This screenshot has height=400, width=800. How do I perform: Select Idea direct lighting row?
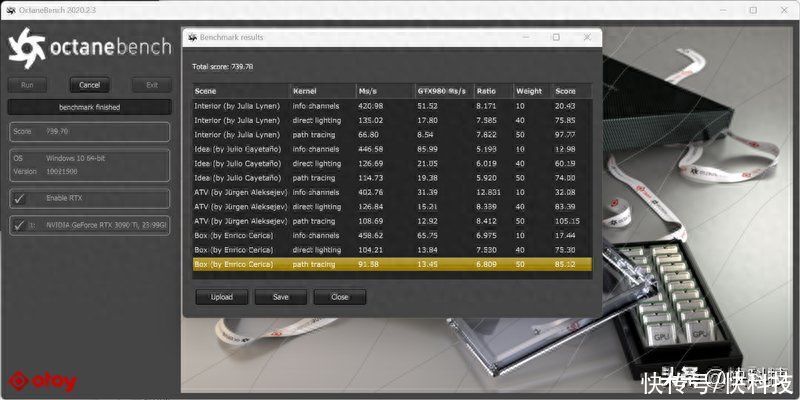coord(392,164)
